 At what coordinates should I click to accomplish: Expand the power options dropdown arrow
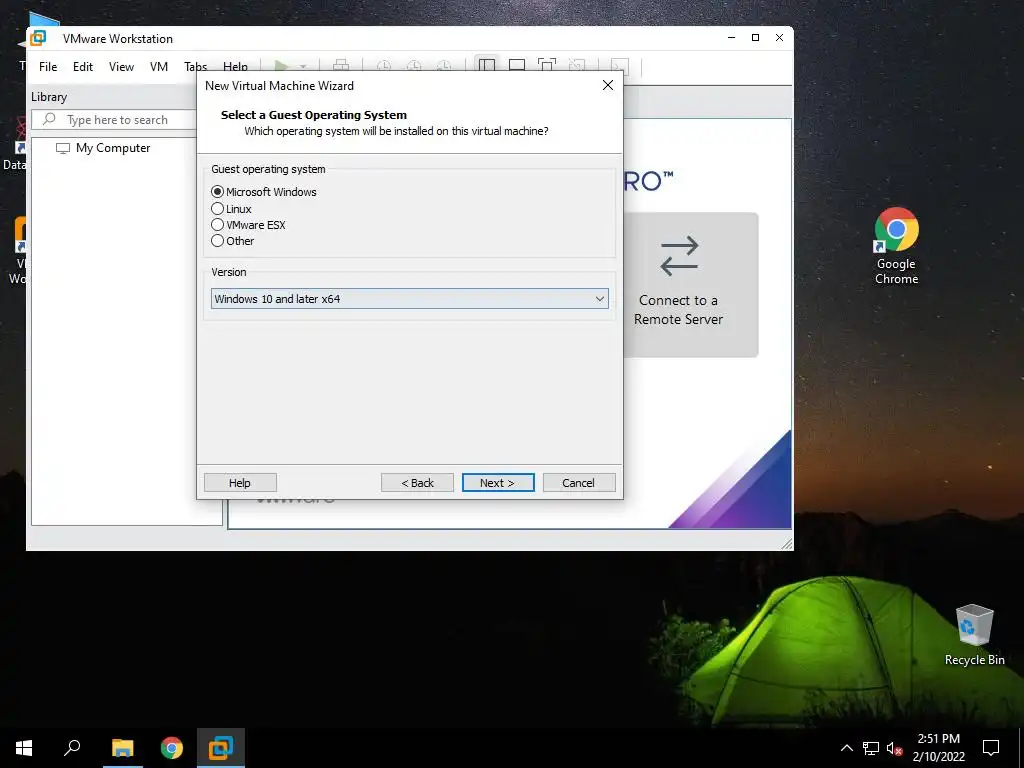pos(303,66)
